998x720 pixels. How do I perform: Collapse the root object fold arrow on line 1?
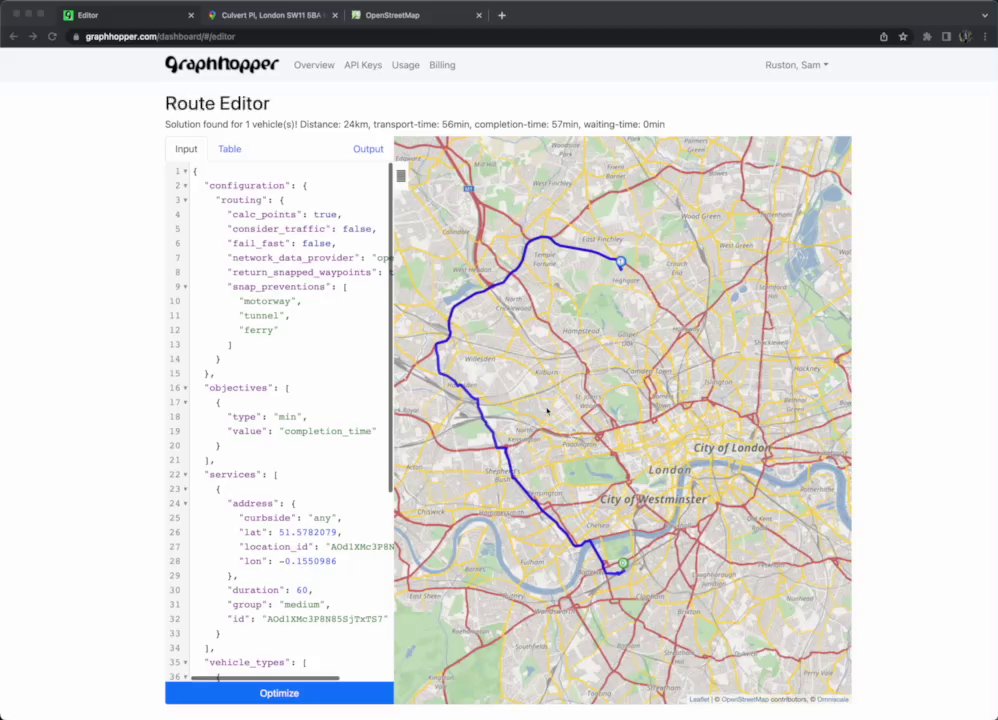point(186,171)
